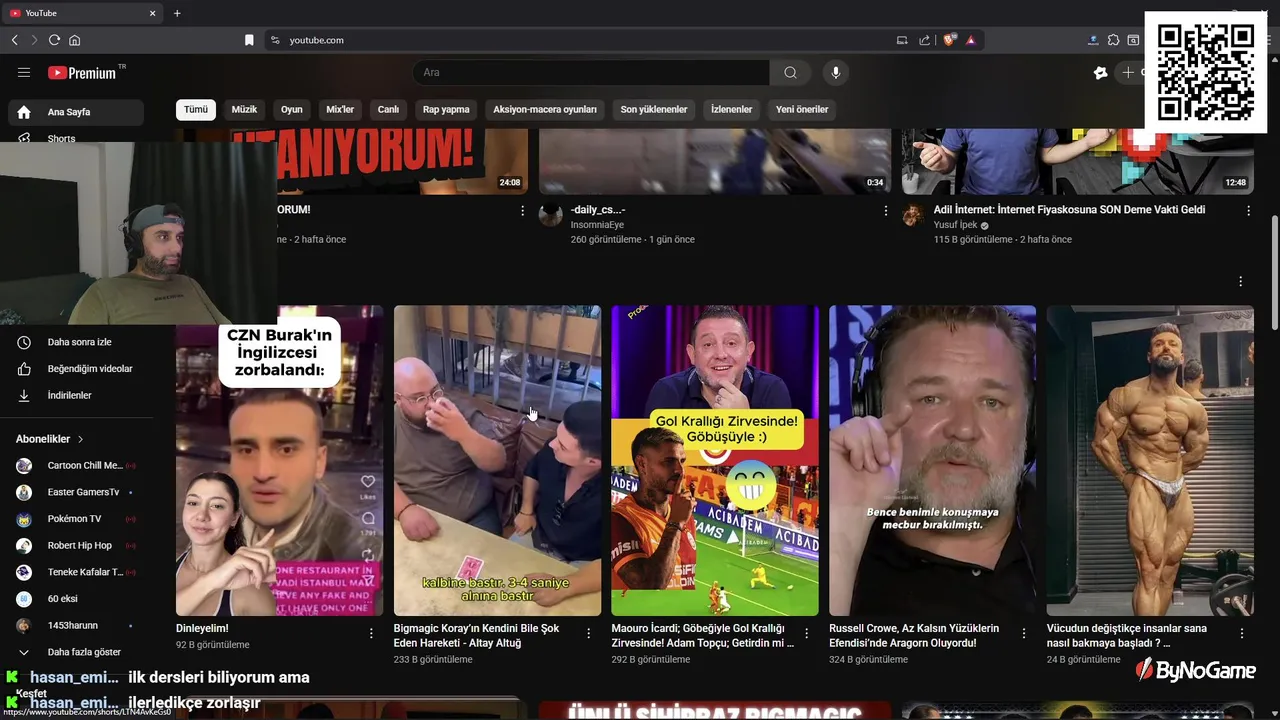Click the install app icon in the address bar
The width and height of the screenshot is (1280, 720).
click(x=901, y=40)
